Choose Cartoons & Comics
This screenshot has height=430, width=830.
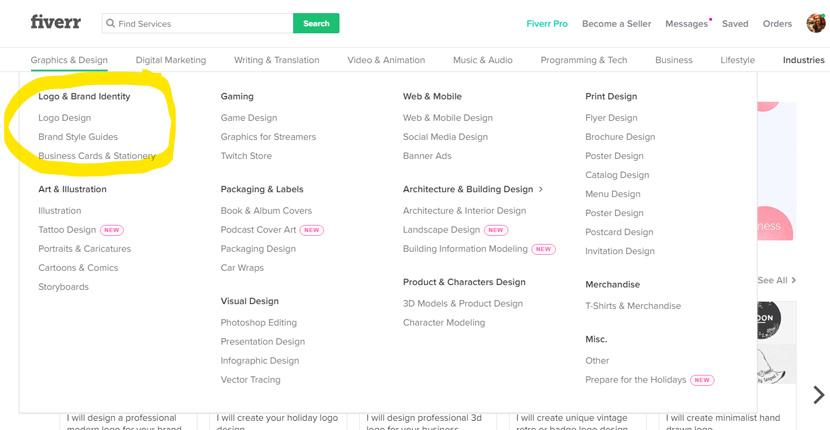tap(78, 268)
